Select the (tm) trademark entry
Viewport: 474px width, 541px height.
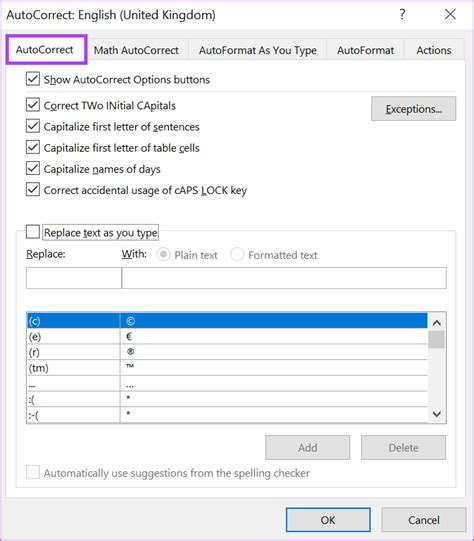click(x=227, y=368)
